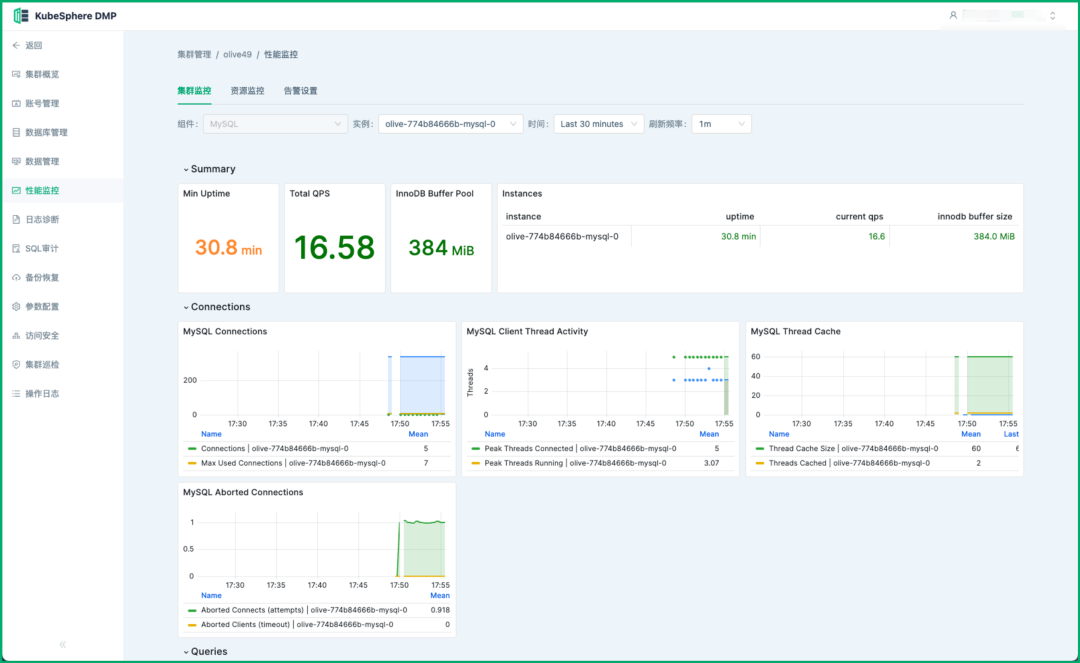The image size is (1080, 663).
Task: Click the 访问安全 sidebar icon
Action: pos(16,335)
